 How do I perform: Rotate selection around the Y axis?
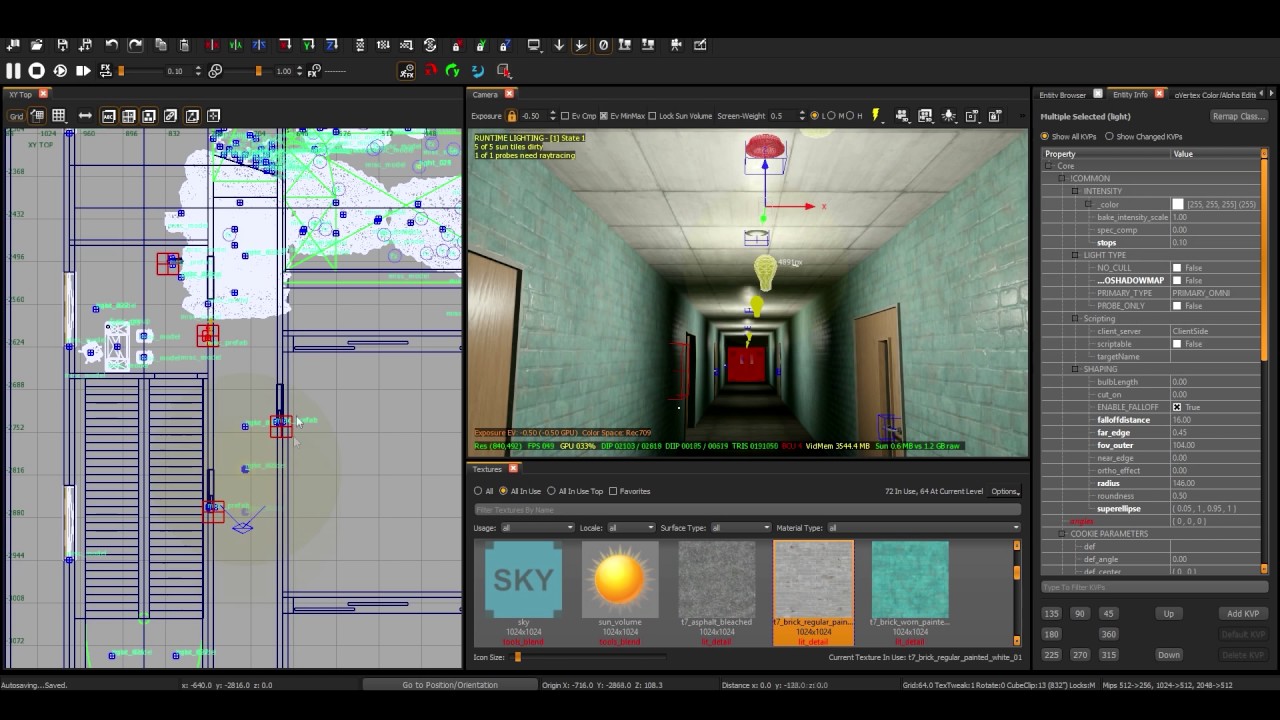[309, 45]
